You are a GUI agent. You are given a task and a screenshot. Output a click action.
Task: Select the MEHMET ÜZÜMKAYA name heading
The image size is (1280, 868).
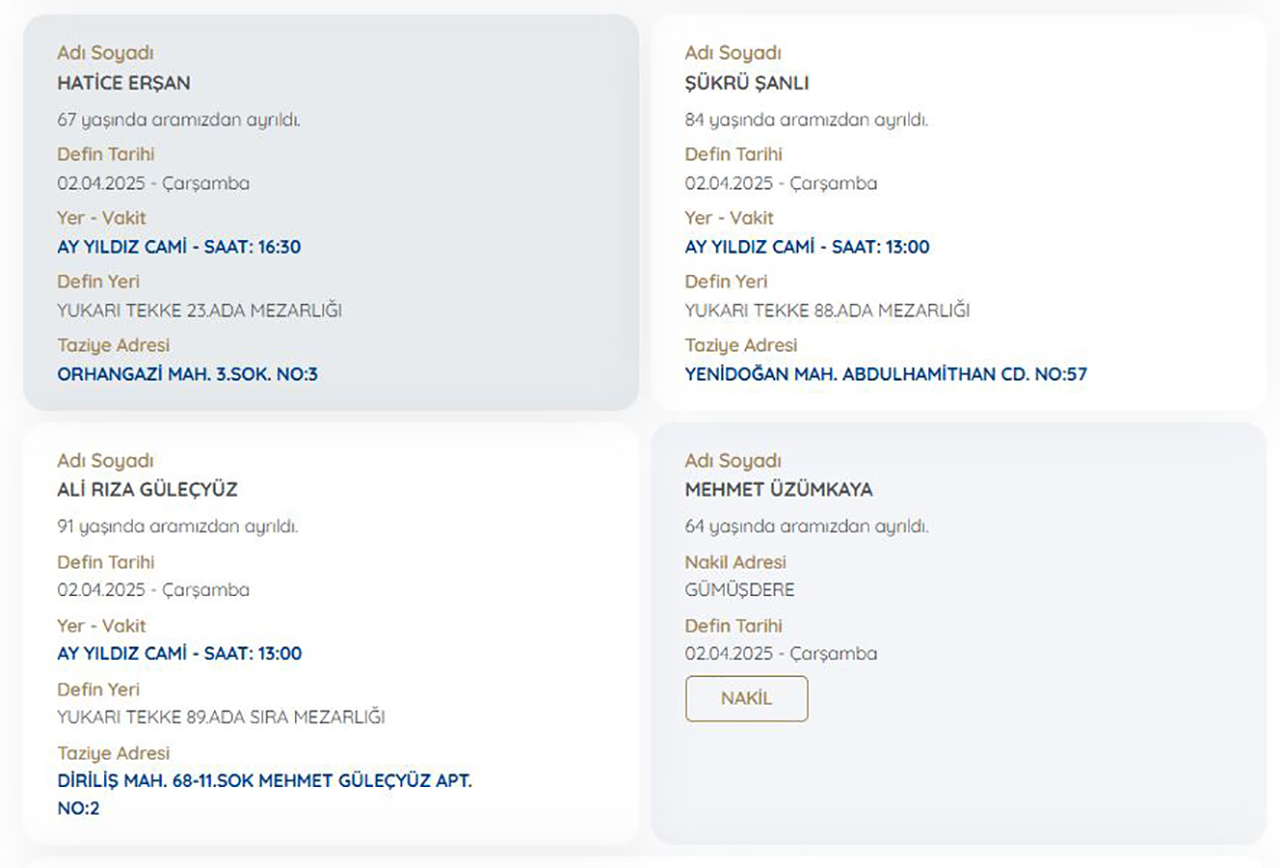click(x=778, y=490)
